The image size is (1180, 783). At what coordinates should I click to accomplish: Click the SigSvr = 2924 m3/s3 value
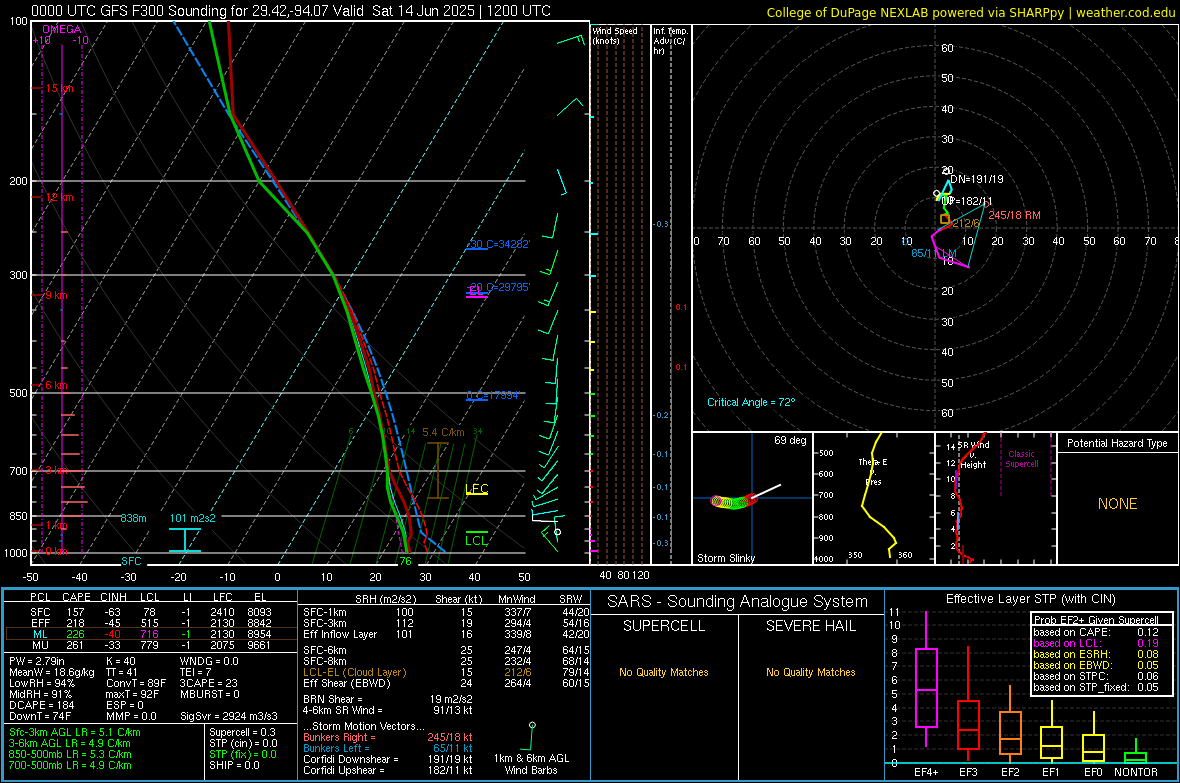pyautogui.click(x=228, y=716)
